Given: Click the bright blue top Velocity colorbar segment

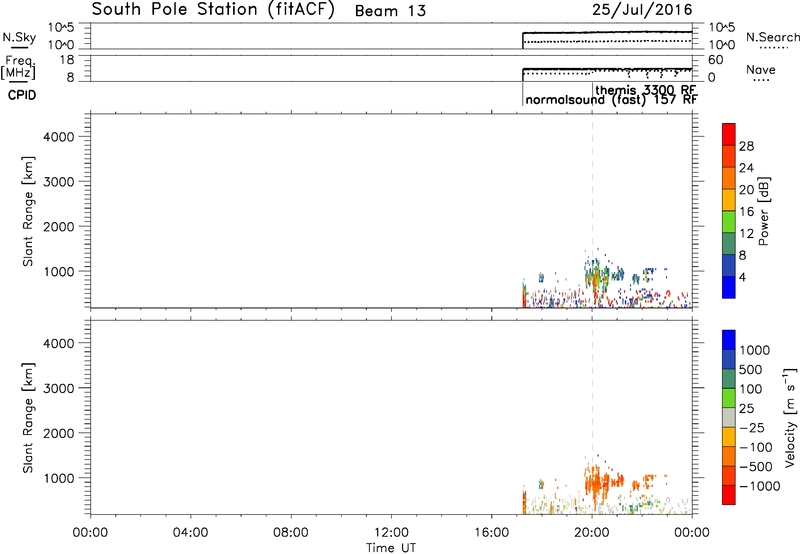Looking at the screenshot, I should click(729, 340).
